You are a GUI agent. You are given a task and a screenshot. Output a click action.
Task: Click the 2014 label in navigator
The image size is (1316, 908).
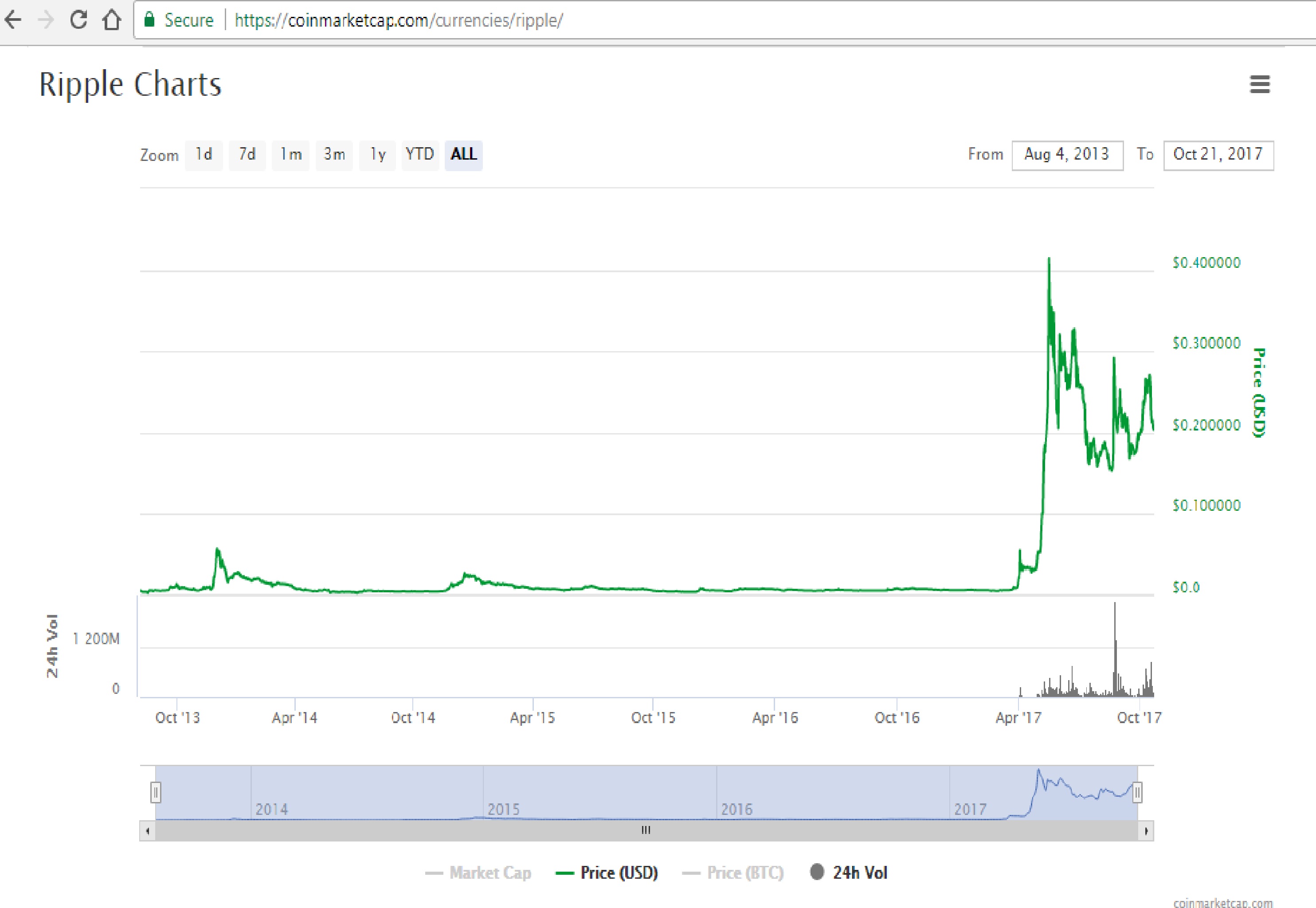tap(271, 809)
